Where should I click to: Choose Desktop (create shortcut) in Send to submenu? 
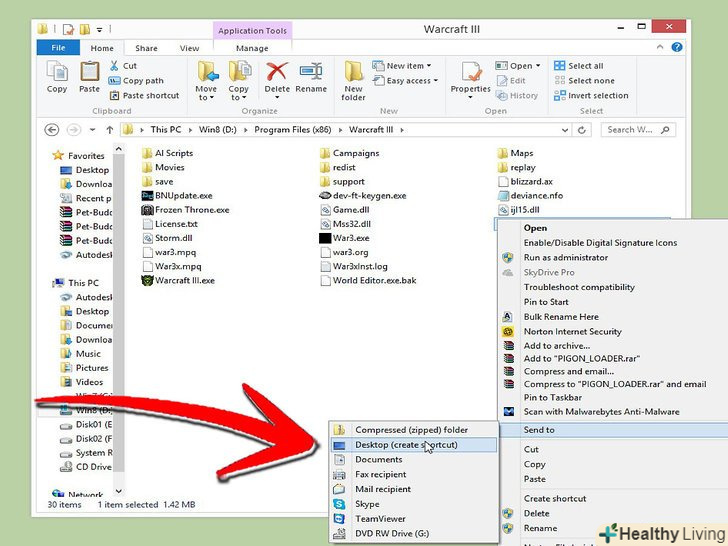[x=414, y=445]
